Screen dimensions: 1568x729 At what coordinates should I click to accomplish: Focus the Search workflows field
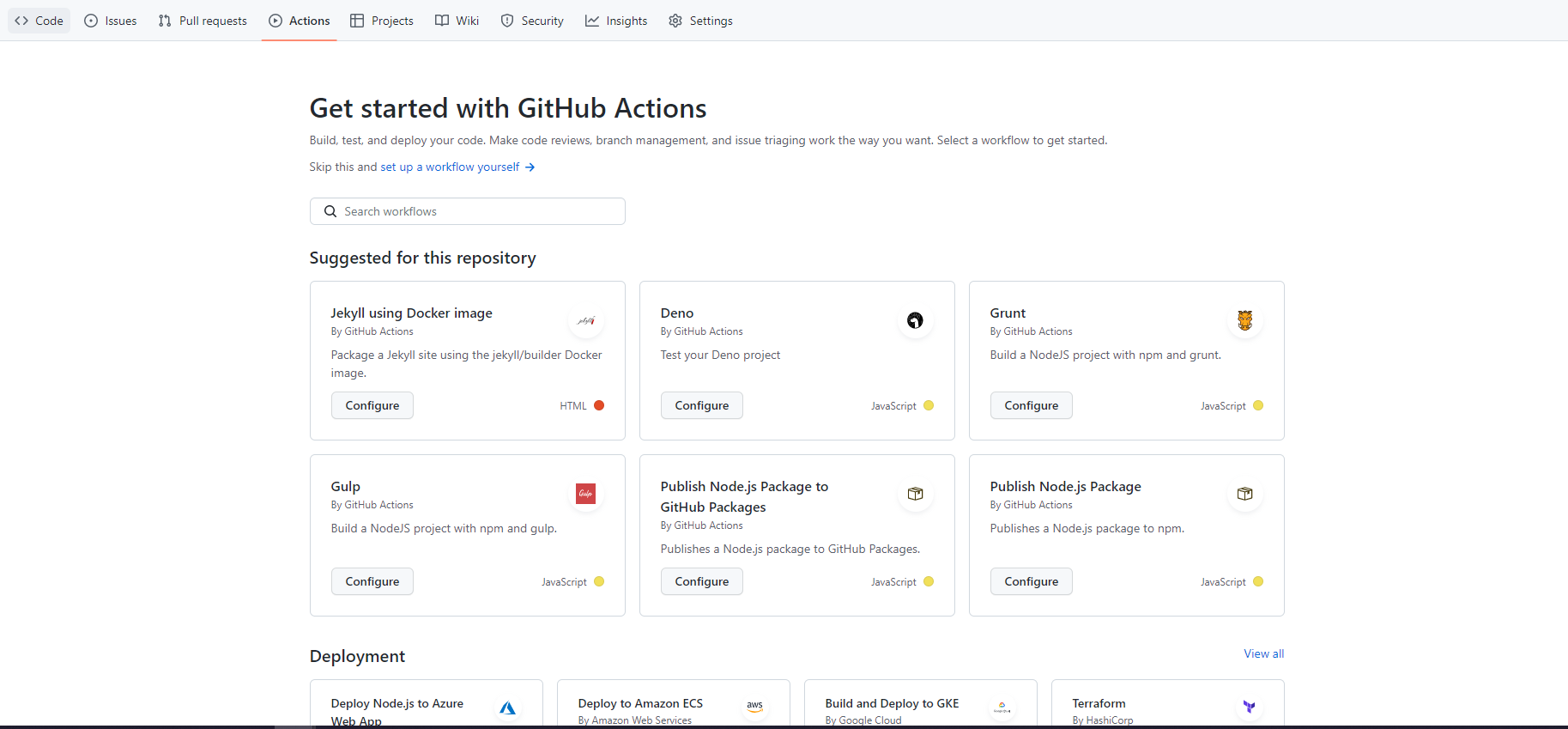tap(468, 211)
